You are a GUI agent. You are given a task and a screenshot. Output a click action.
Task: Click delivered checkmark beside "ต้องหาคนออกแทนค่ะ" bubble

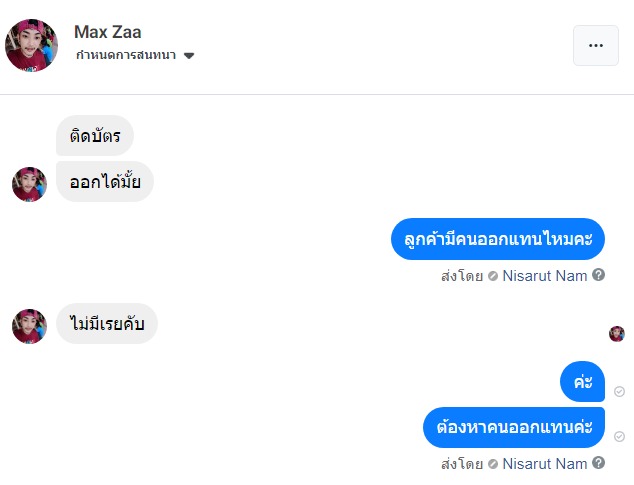pos(619,437)
